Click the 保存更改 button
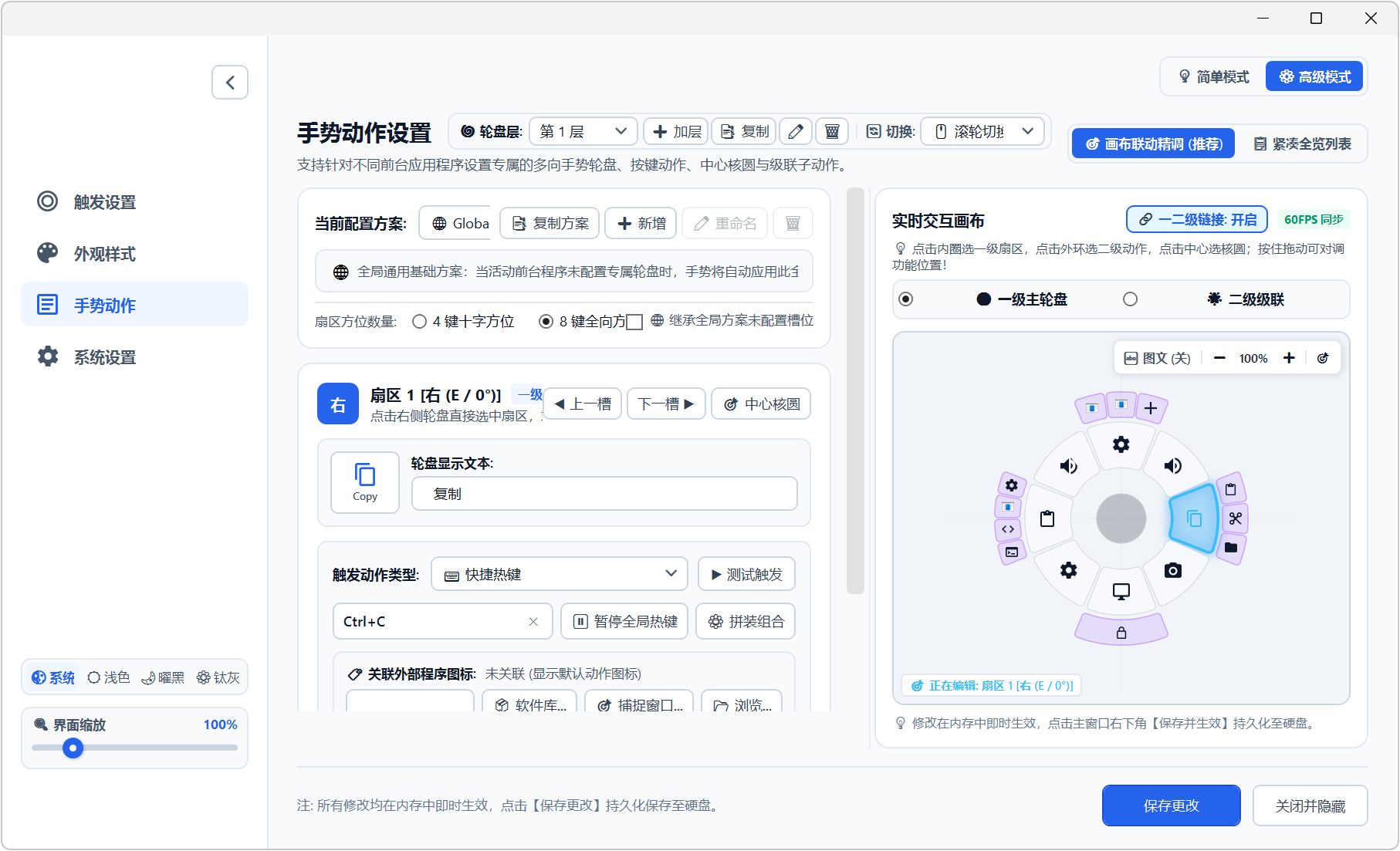 tap(1171, 805)
